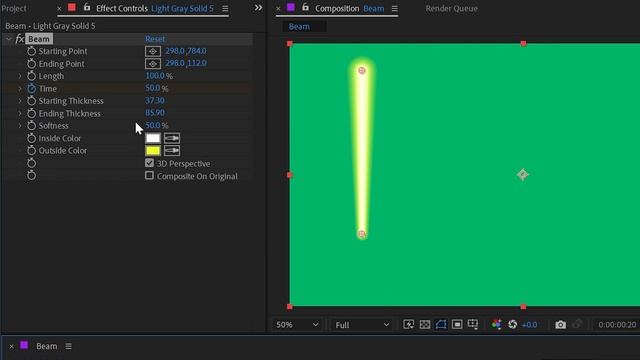Toggle the fx switch for Beam effect
Screen dimensions: 640x360
coord(20,39)
